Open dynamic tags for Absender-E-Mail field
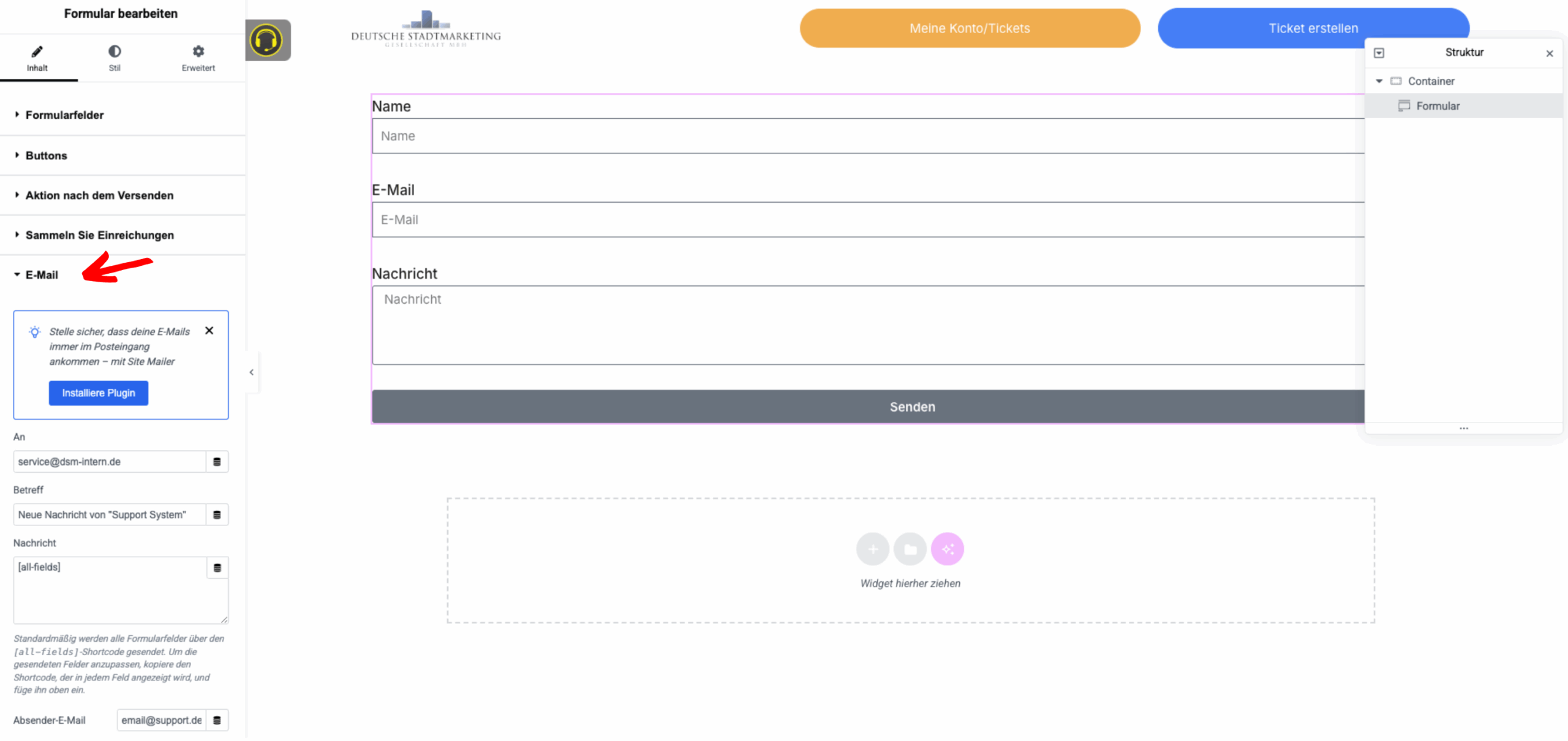 pyautogui.click(x=217, y=720)
